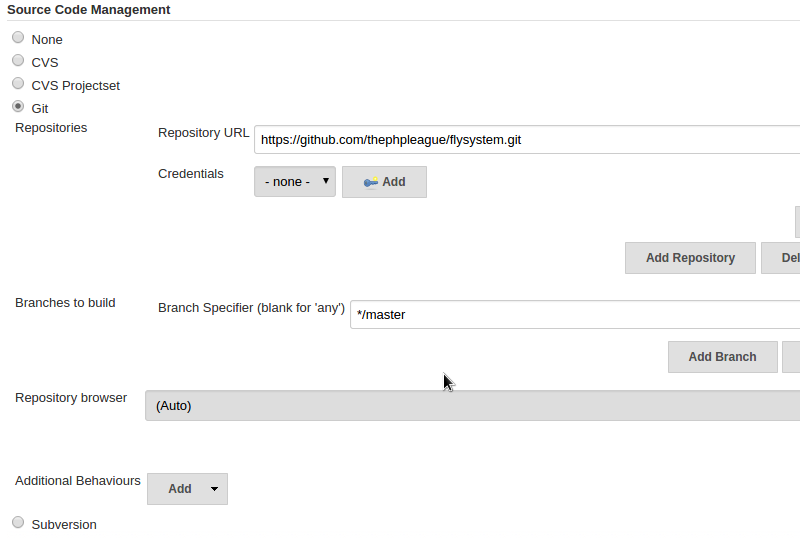Click the Add credentials button label

pos(394,182)
